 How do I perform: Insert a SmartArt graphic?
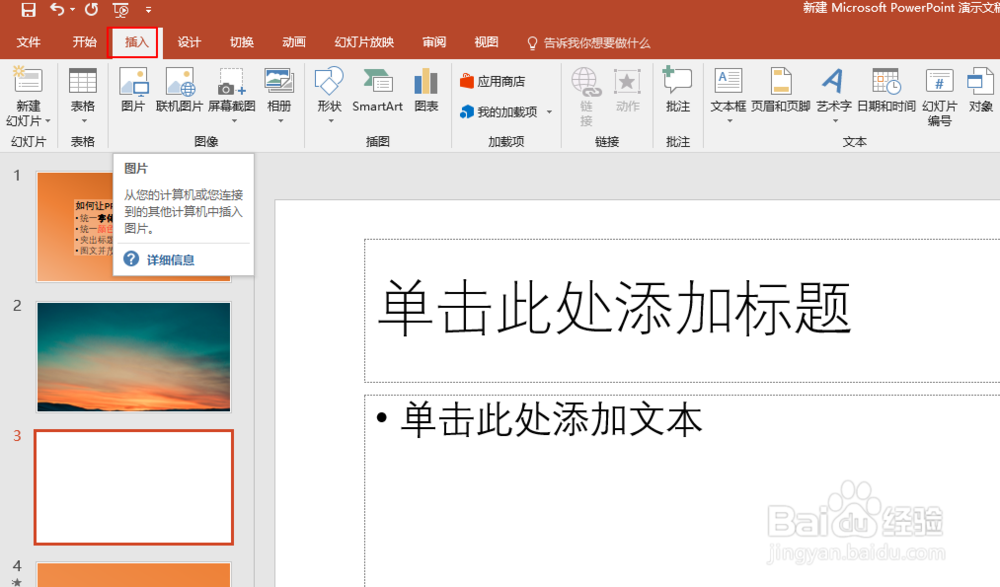point(378,89)
